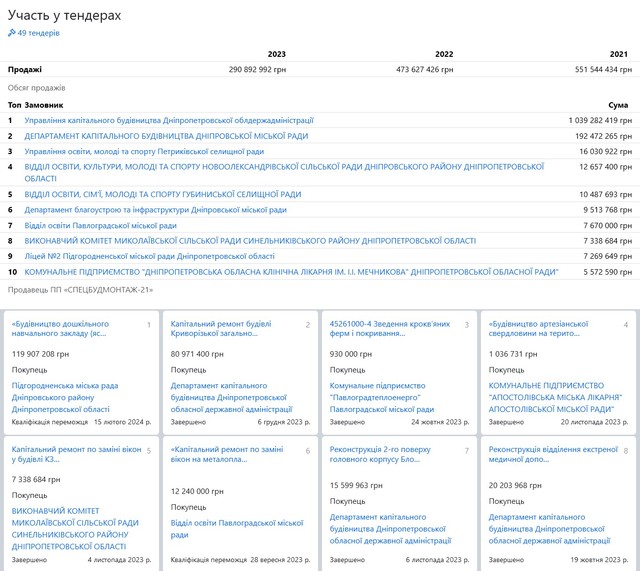Screen dimensions: 640x571
Task: Open the 49 тендерів link
Action: point(38,33)
